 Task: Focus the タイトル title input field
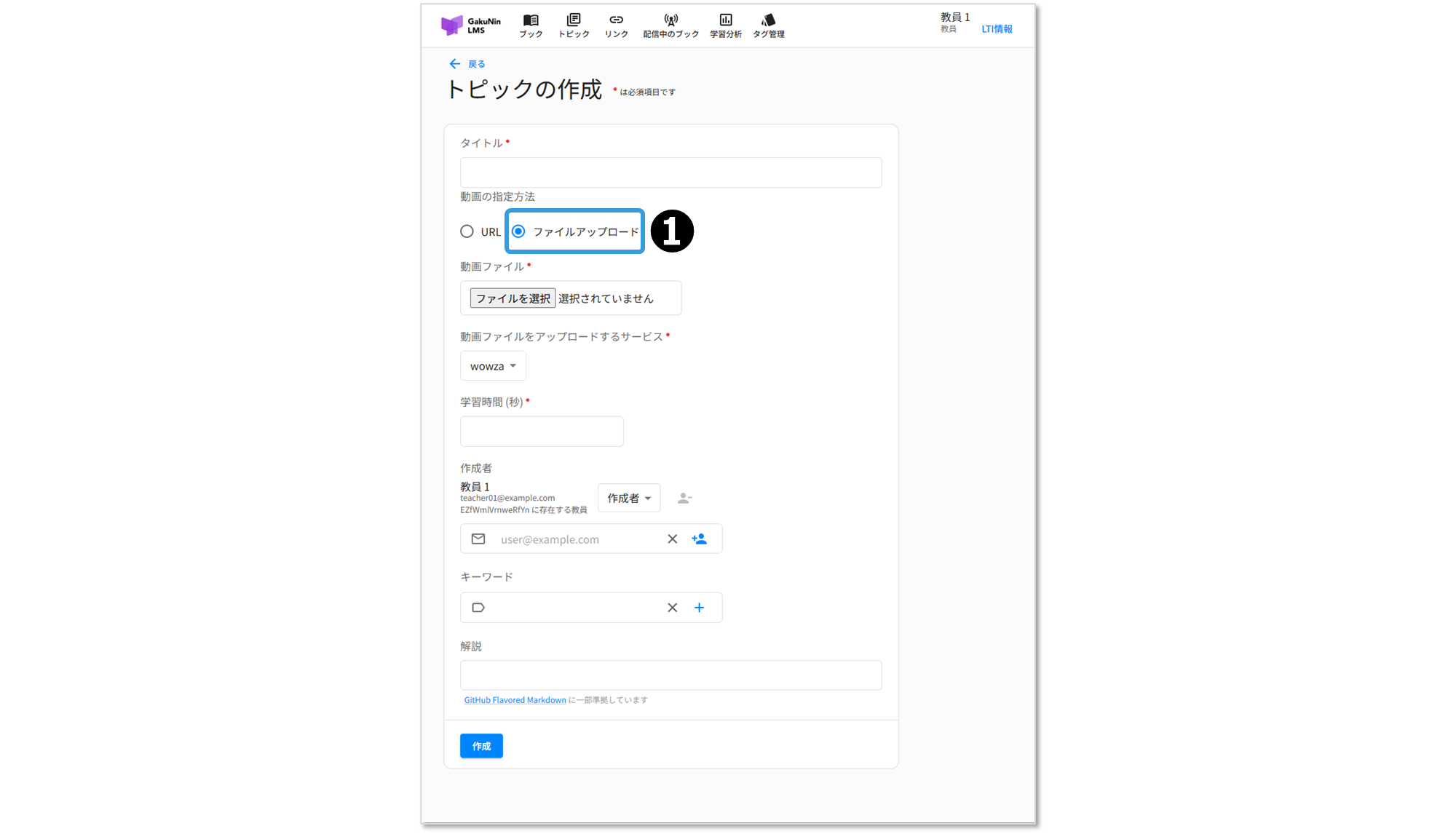(x=670, y=172)
